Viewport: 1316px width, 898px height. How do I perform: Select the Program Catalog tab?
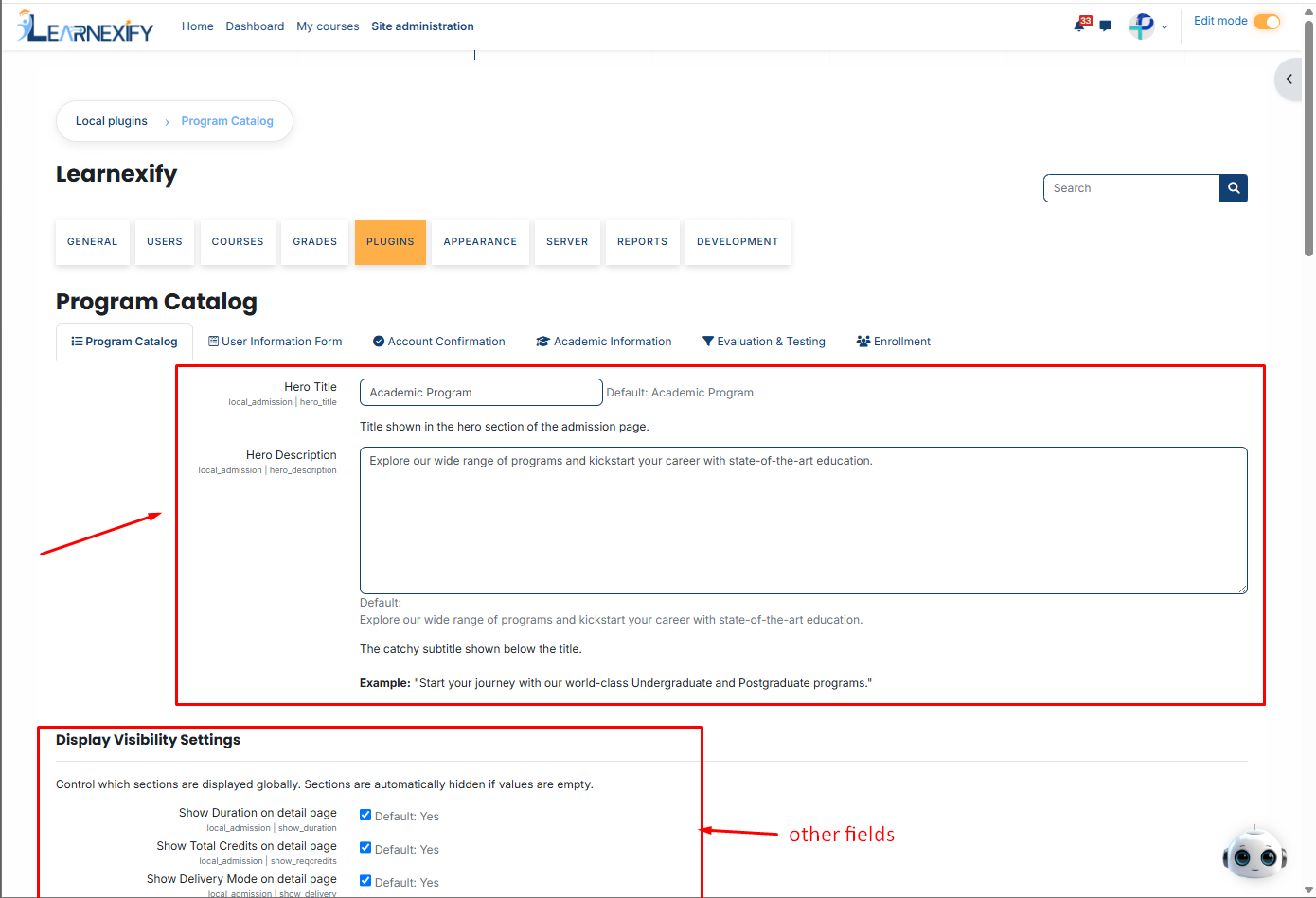(125, 342)
